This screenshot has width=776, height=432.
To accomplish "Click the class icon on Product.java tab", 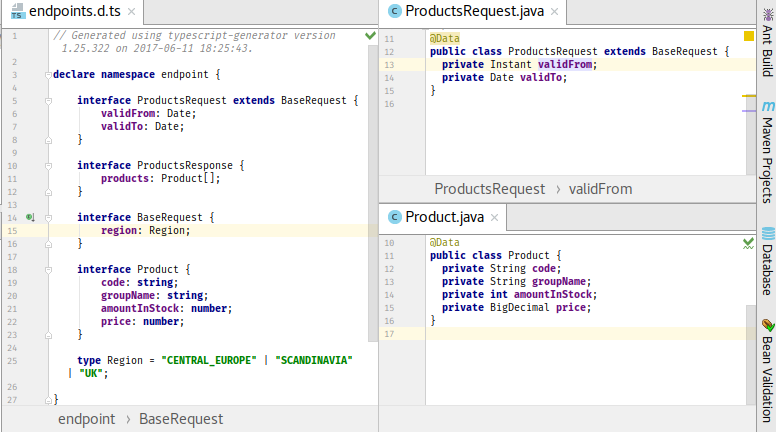I will [x=394, y=217].
